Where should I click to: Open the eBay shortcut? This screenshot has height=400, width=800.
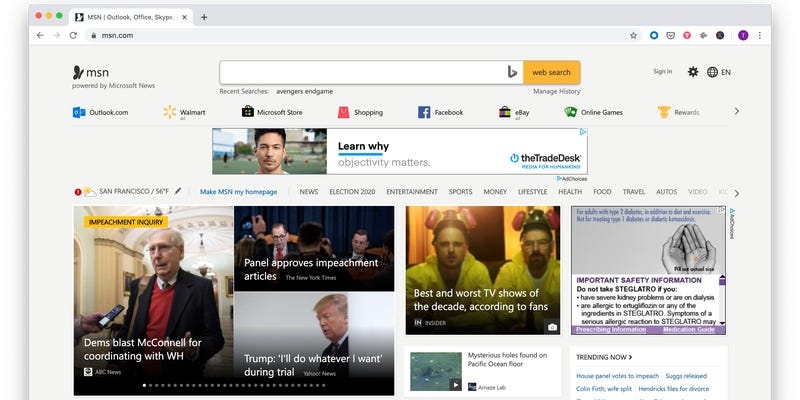(514, 113)
